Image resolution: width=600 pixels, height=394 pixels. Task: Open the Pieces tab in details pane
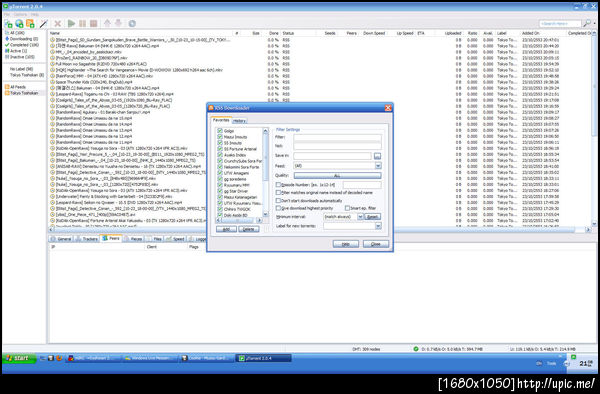pyautogui.click(x=134, y=239)
